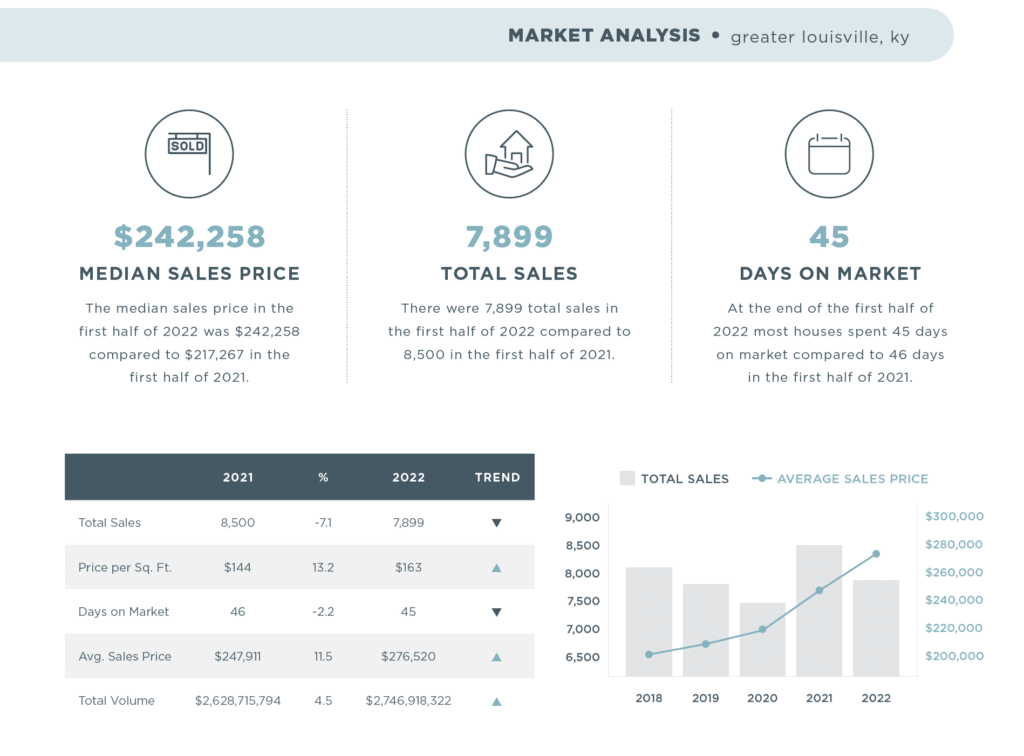Select the 2018 bar in the chart

point(649,621)
